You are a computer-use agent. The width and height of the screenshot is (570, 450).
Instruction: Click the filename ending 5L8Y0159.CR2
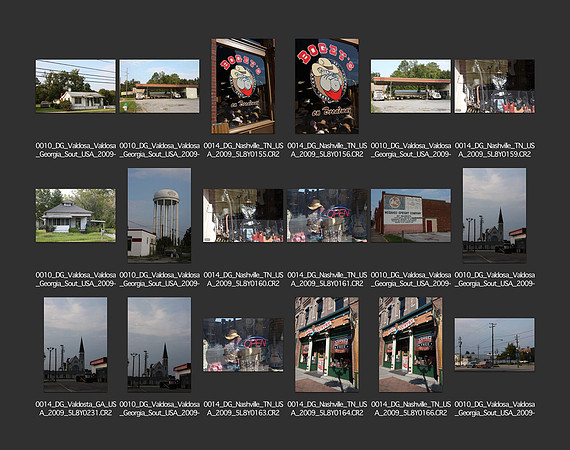pyautogui.click(x=494, y=150)
